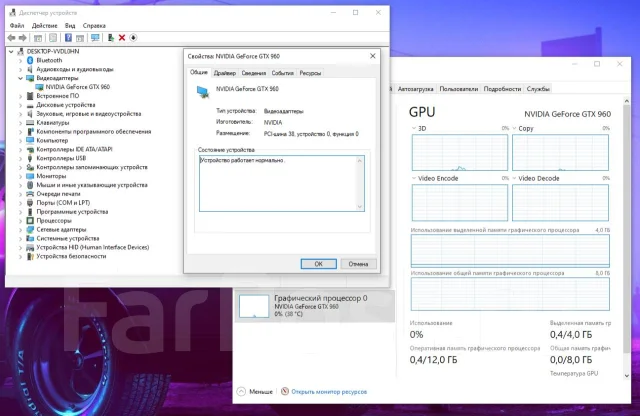Click the Процессоры chip icon

30,220
